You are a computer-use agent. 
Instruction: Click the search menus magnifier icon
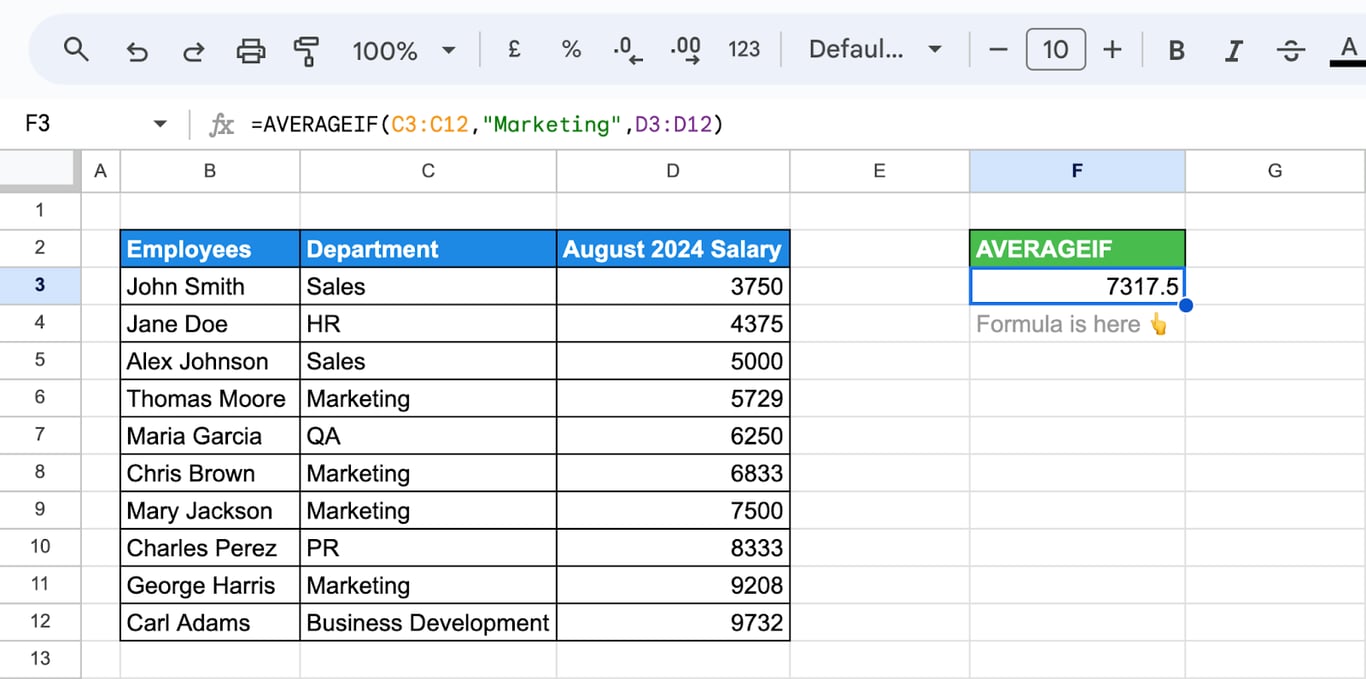pyautogui.click(x=76, y=49)
